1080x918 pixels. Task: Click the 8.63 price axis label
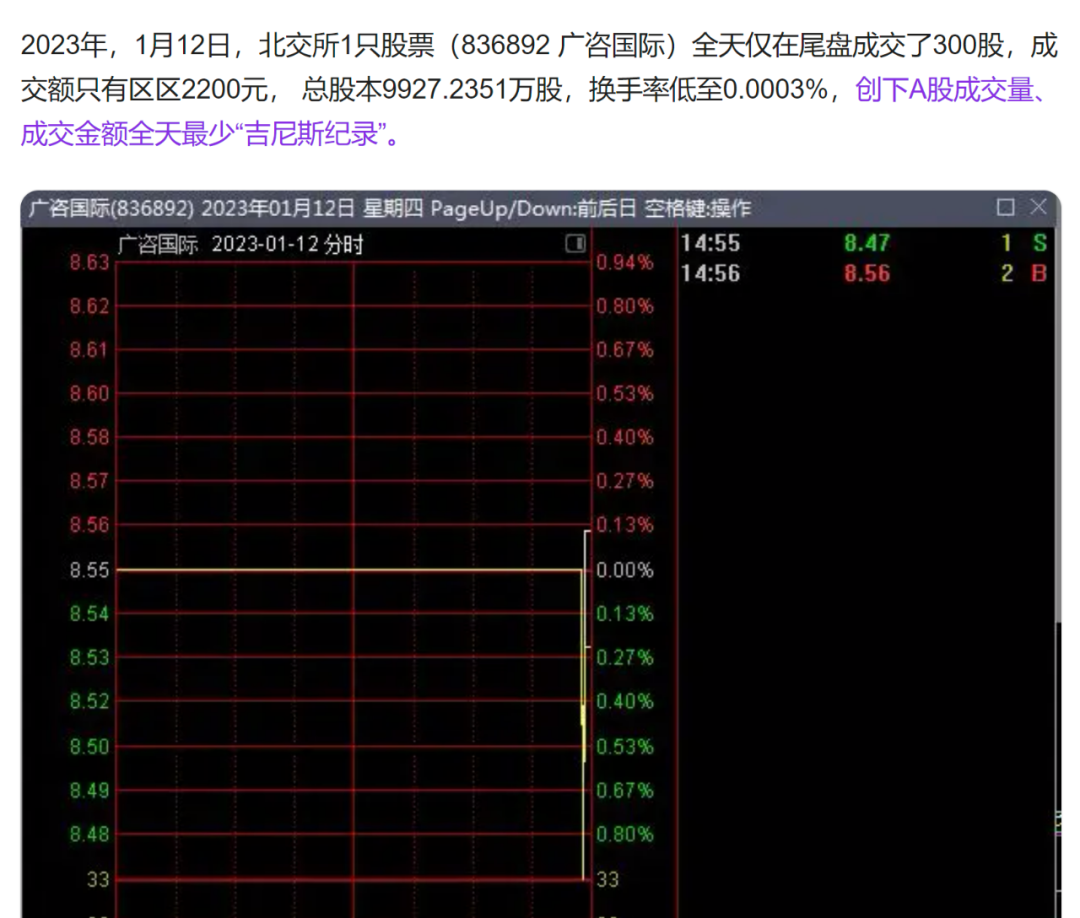coord(89,262)
